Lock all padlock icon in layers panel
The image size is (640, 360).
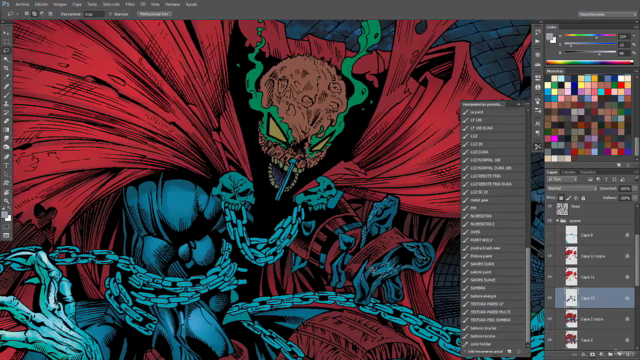click(583, 198)
